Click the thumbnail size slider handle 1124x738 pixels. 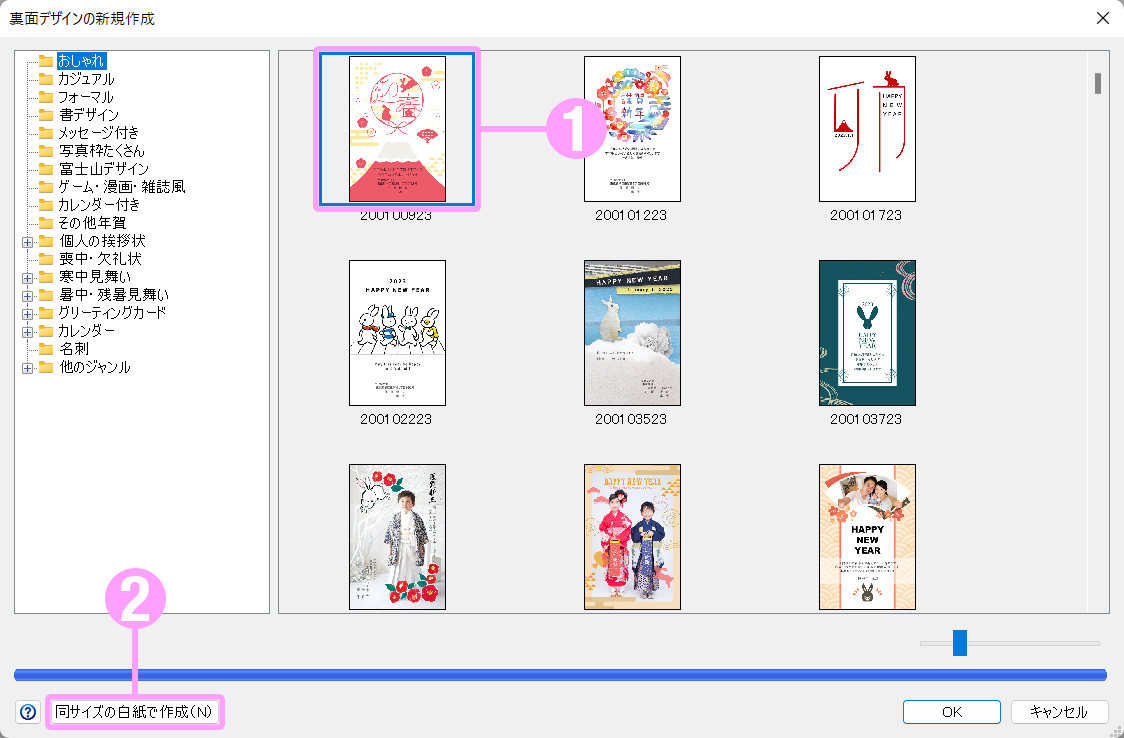[960, 643]
